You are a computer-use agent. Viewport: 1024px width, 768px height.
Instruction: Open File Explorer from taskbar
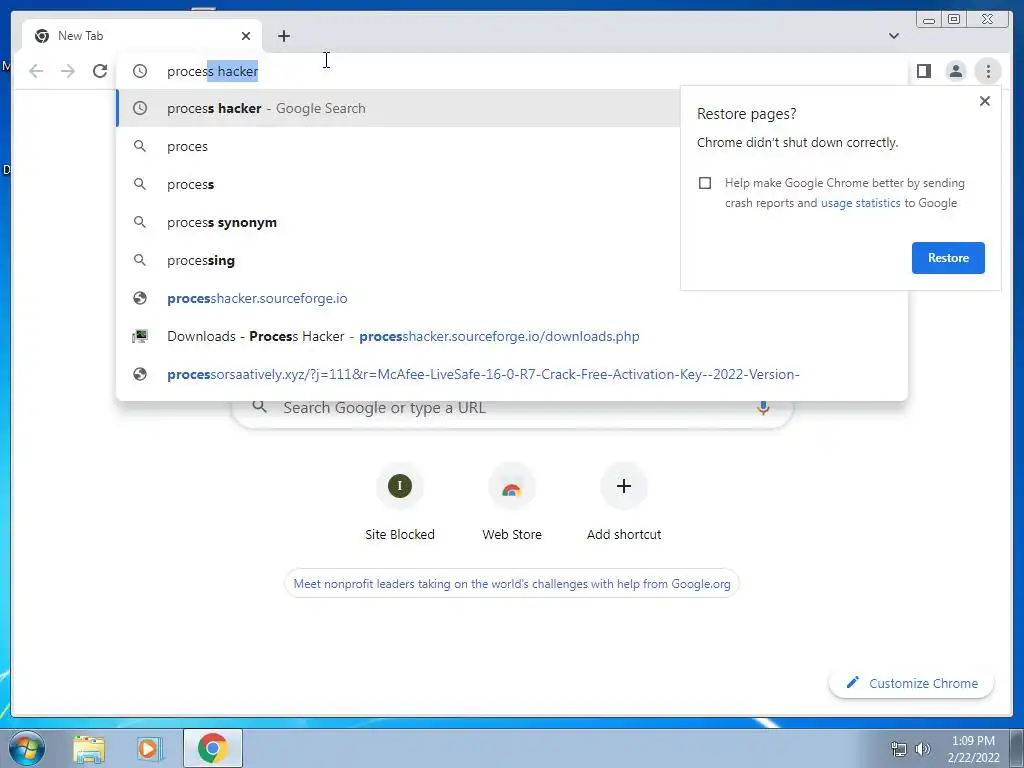[89, 749]
